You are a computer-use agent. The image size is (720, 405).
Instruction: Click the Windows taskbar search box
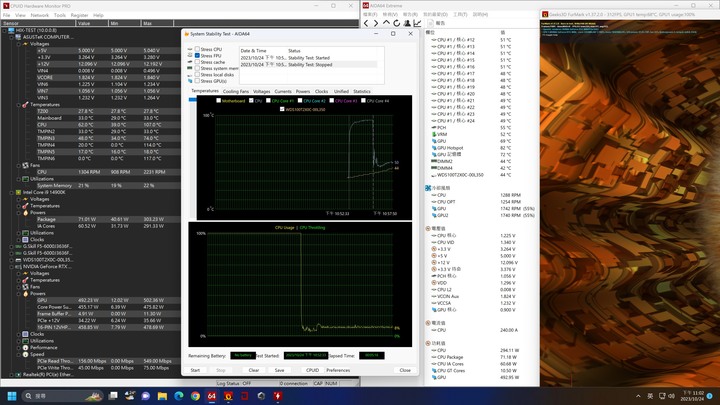tap(62, 396)
